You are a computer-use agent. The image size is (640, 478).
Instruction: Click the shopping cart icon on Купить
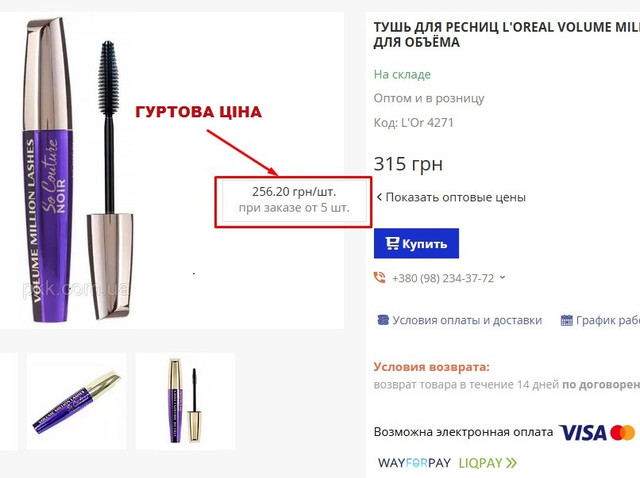click(392, 244)
